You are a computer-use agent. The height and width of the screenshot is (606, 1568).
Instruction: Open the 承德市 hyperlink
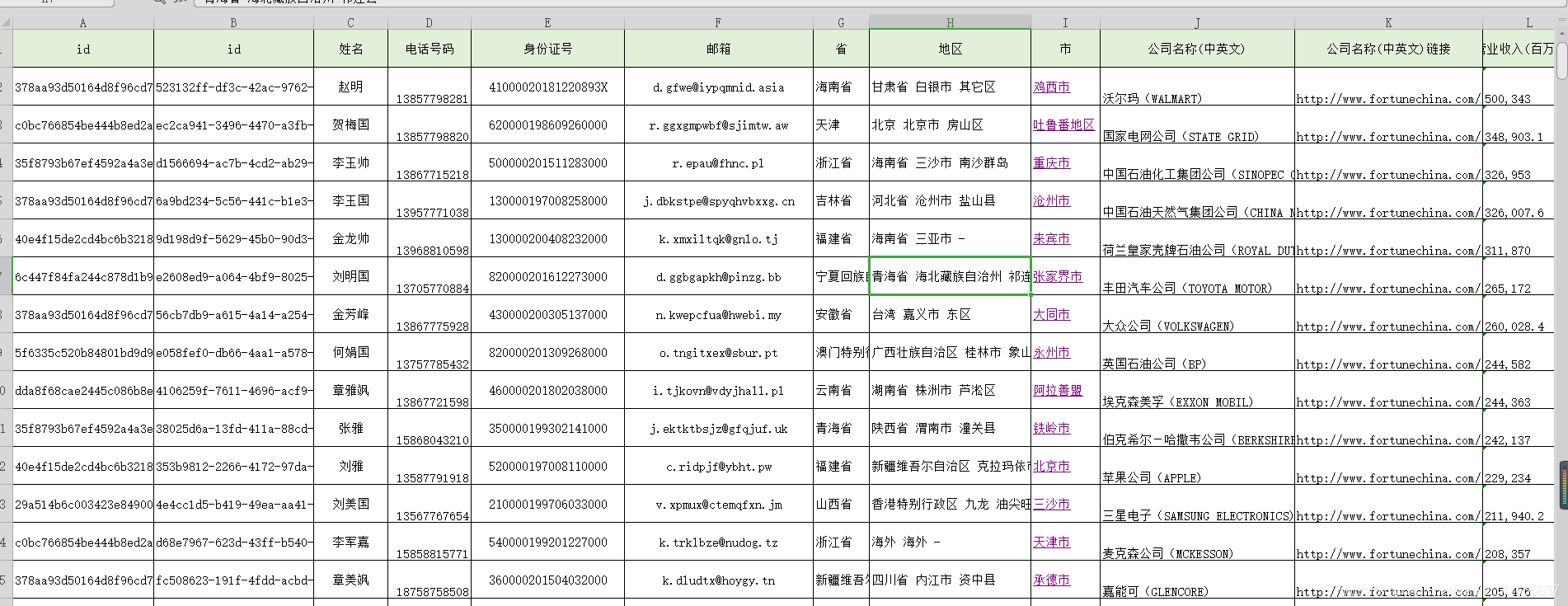tap(1052, 580)
